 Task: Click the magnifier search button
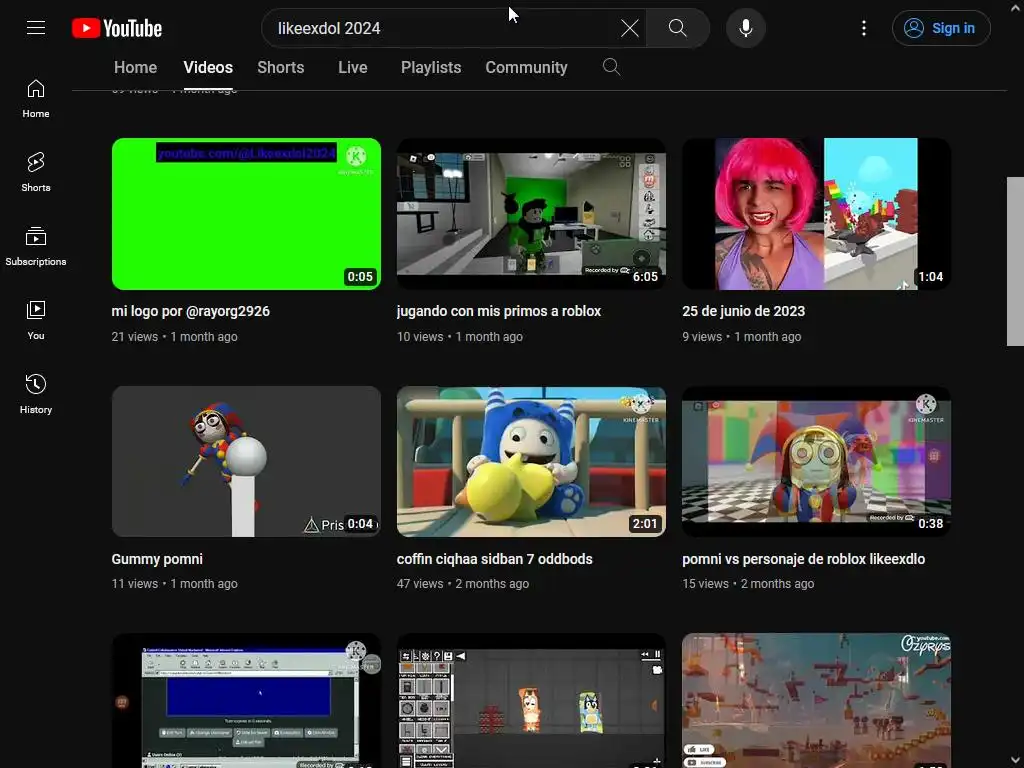678,28
